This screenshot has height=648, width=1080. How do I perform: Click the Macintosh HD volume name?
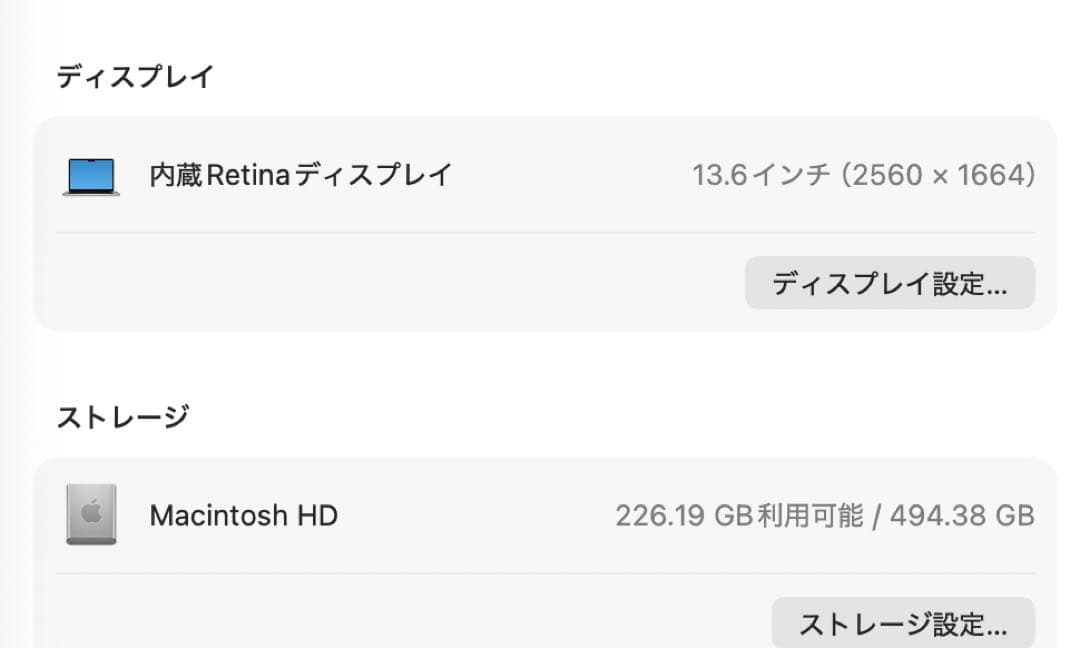tap(243, 515)
